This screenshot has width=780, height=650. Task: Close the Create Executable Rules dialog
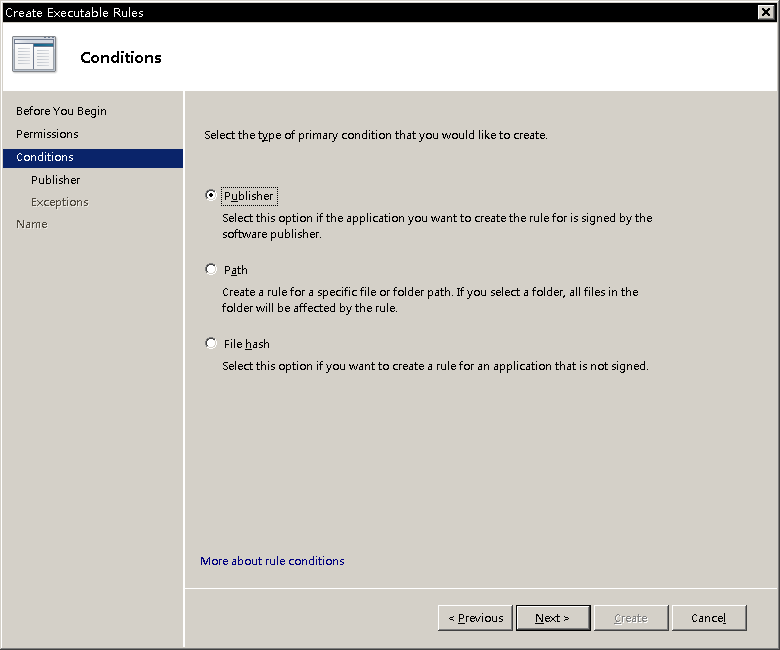click(766, 12)
